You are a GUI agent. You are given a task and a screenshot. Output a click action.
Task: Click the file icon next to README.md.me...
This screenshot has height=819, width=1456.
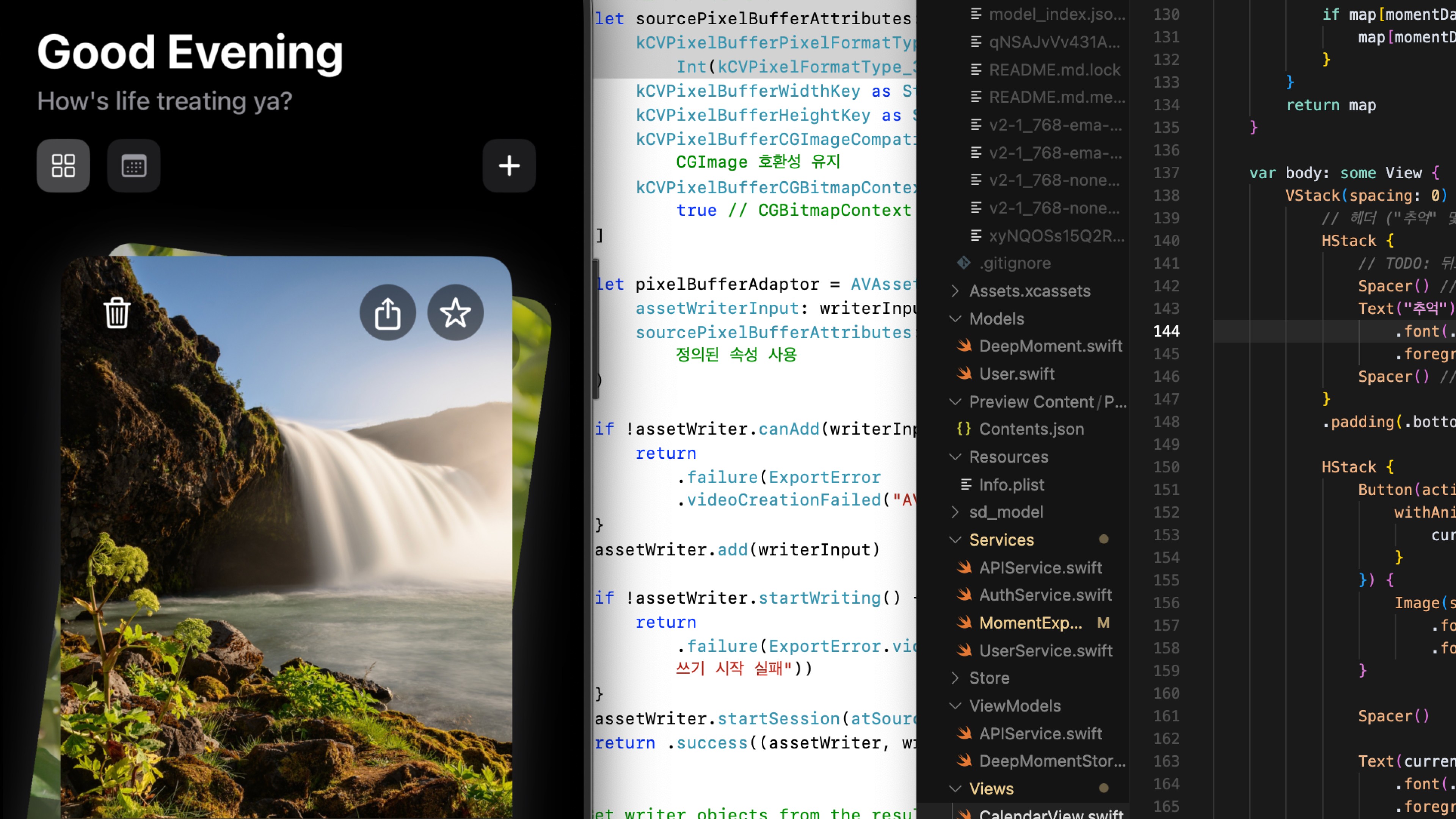[x=976, y=97]
